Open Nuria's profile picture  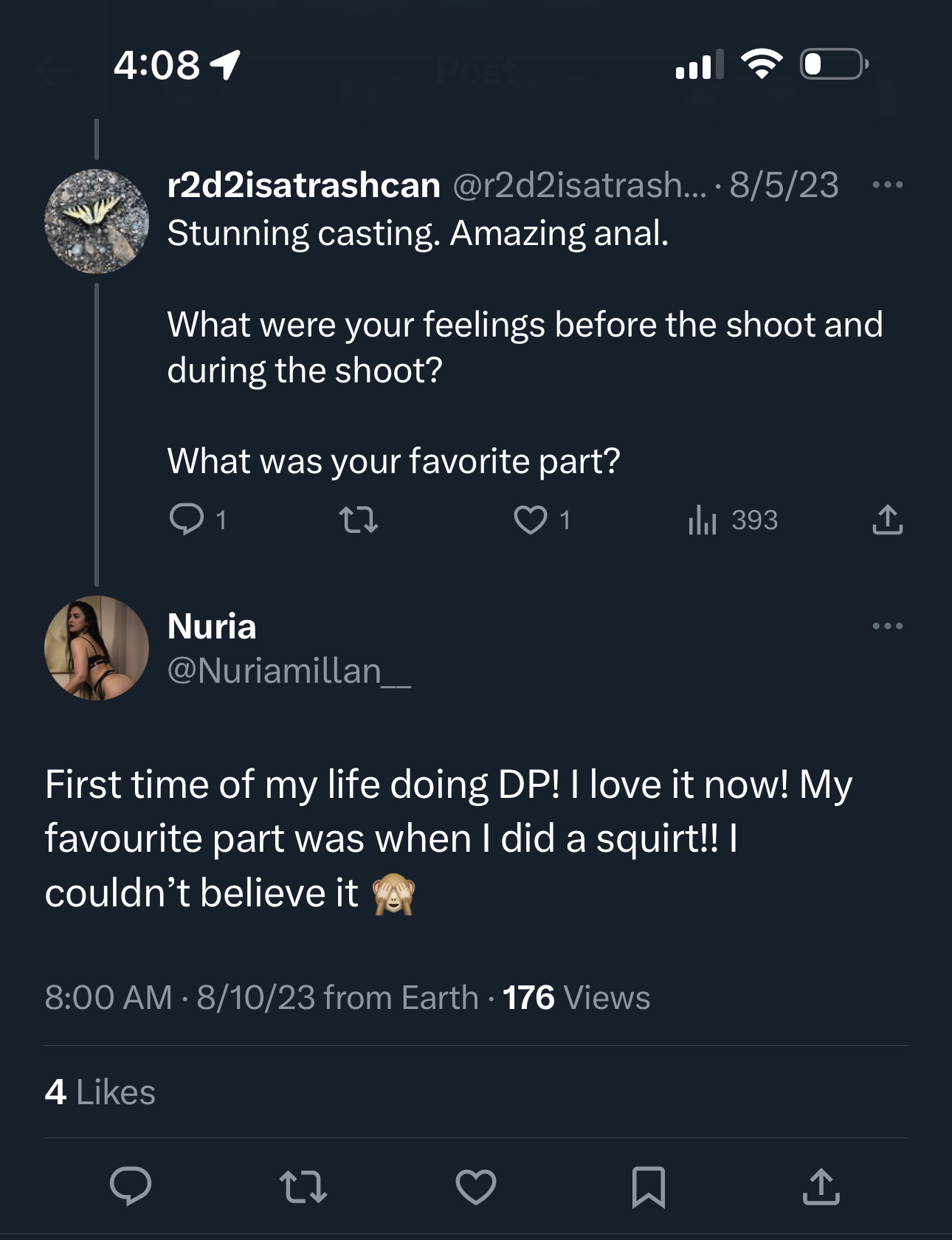(97, 648)
